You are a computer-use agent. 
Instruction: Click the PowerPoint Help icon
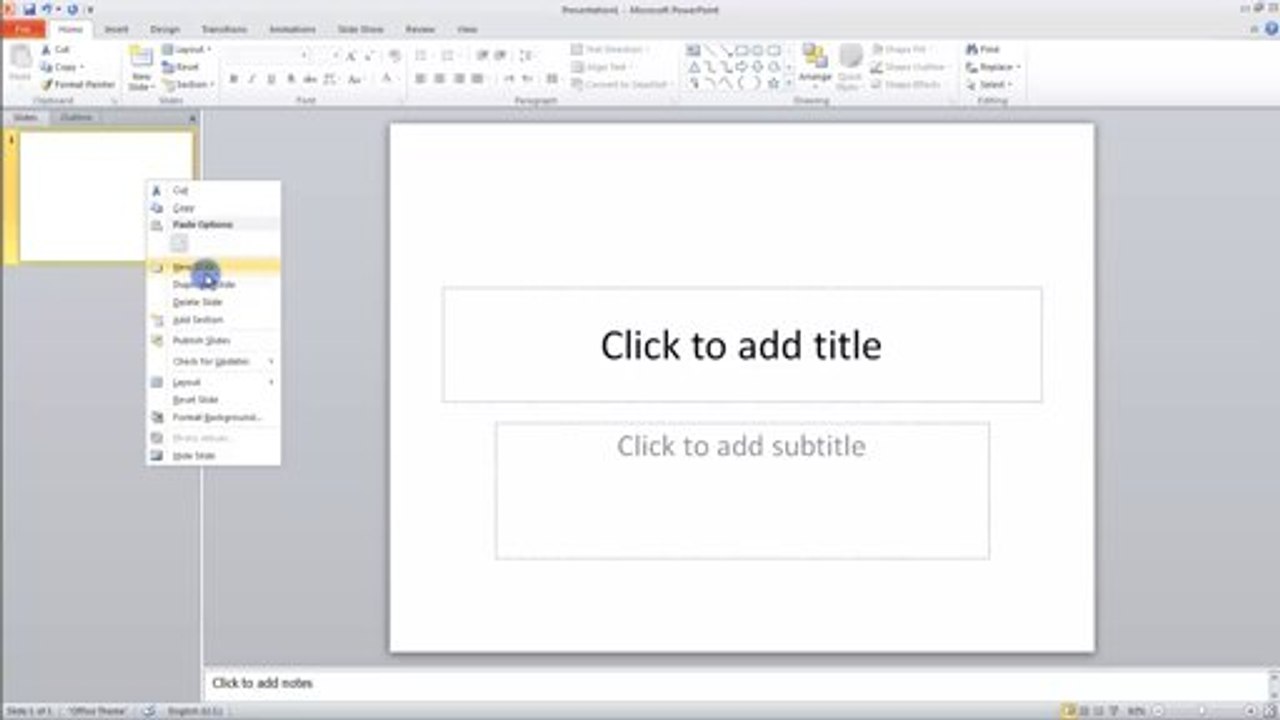(1271, 29)
